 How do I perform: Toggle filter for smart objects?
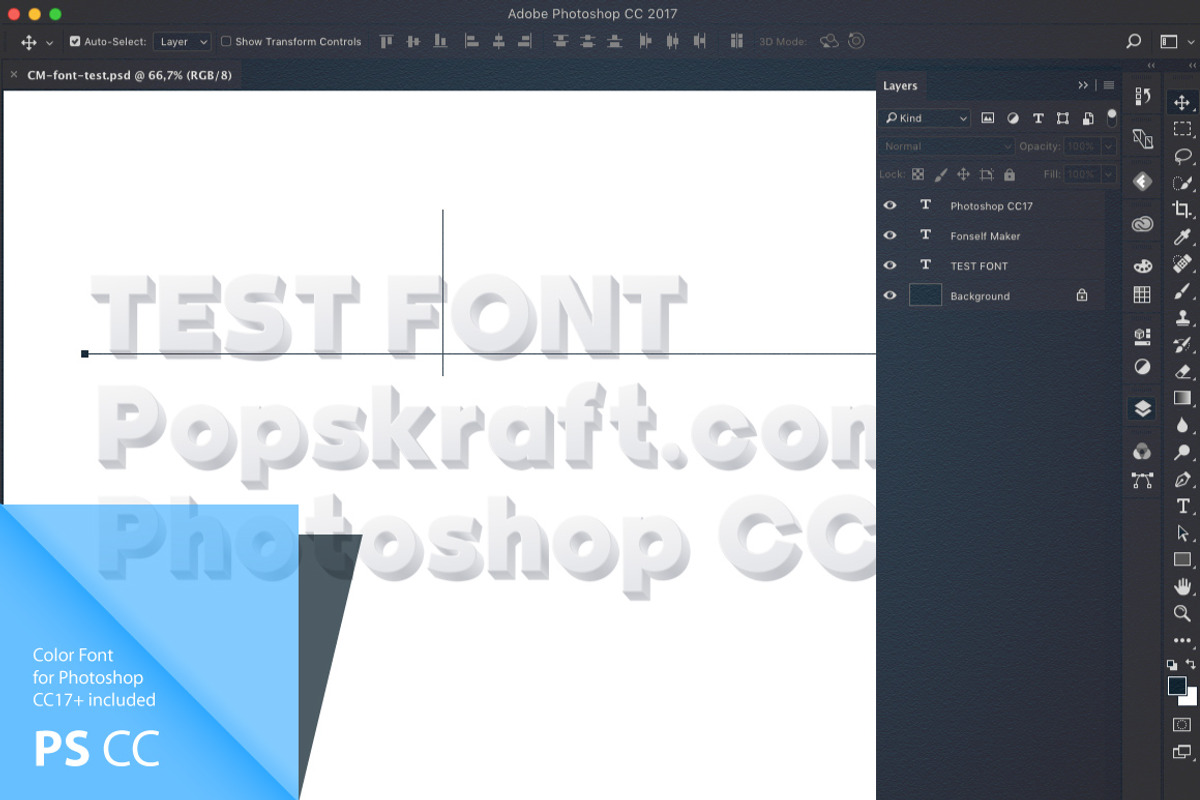tap(1088, 118)
